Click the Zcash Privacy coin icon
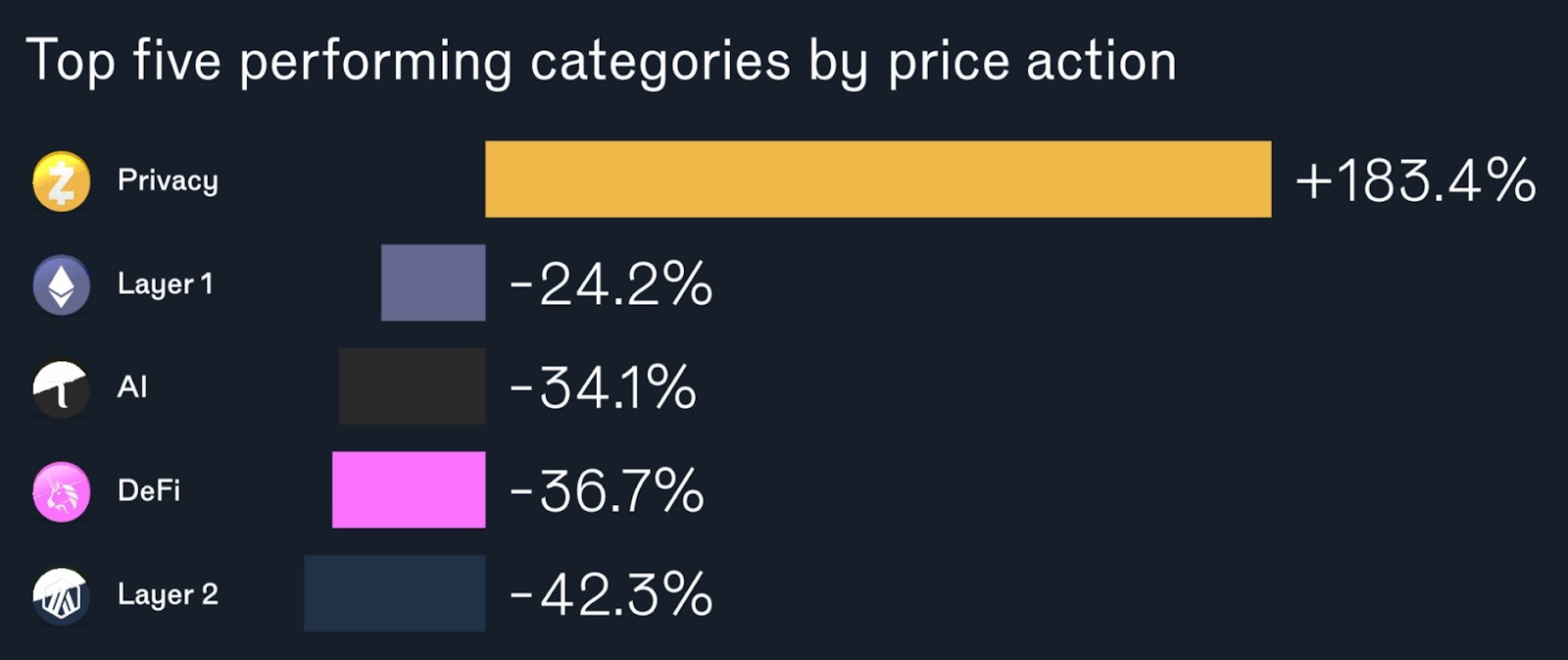The image size is (1568, 660). [x=61, y=181]
